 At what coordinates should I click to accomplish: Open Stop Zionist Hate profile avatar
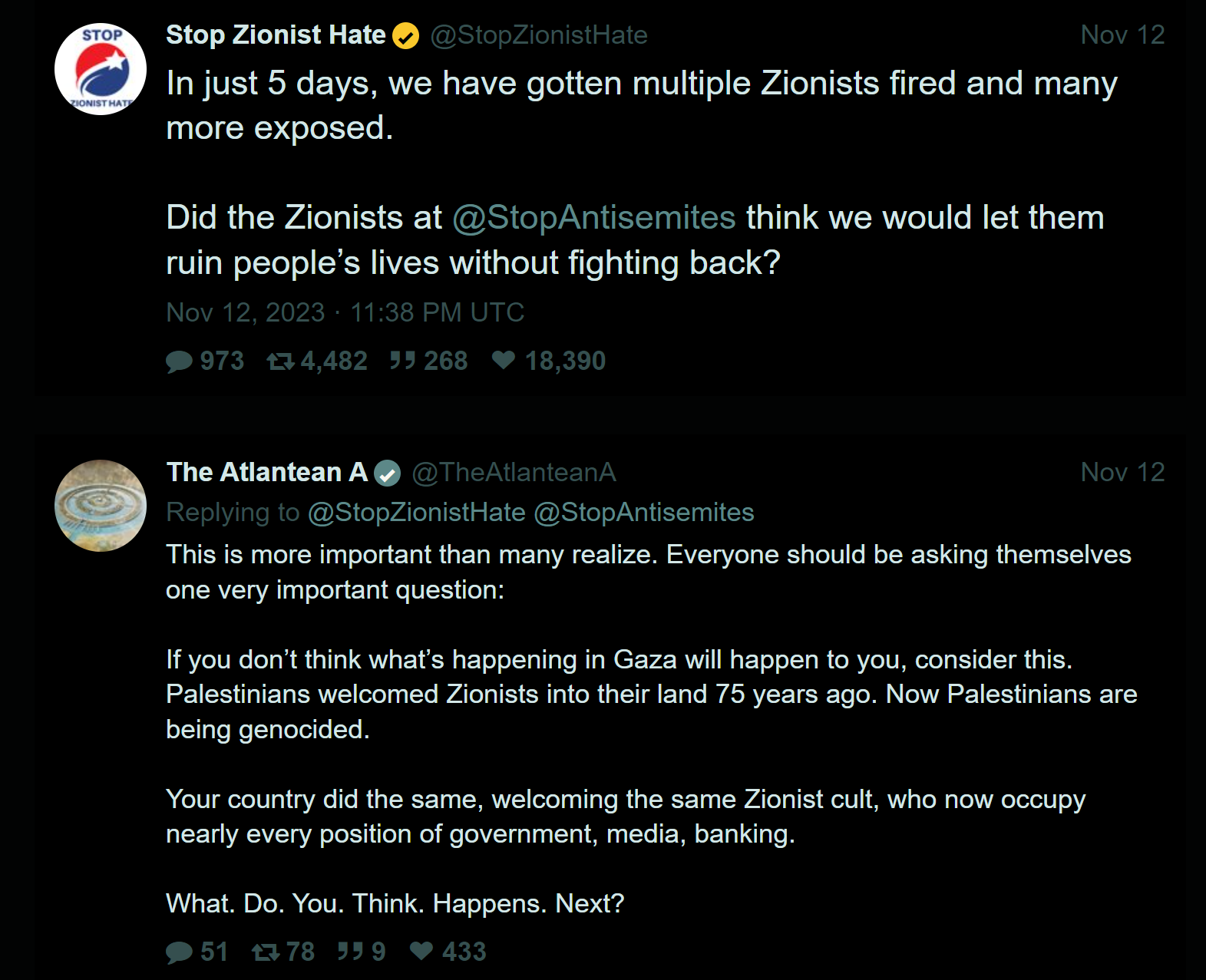point(101,69)
